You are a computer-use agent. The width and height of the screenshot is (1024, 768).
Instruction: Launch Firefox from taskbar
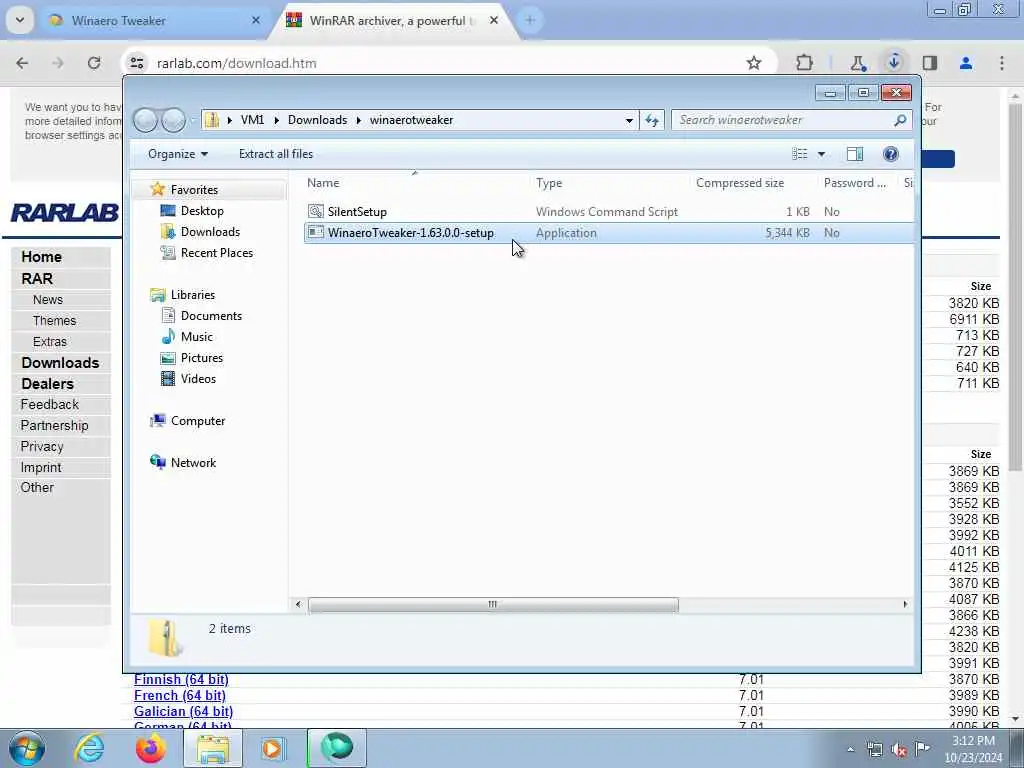click(x=151, y=748)
